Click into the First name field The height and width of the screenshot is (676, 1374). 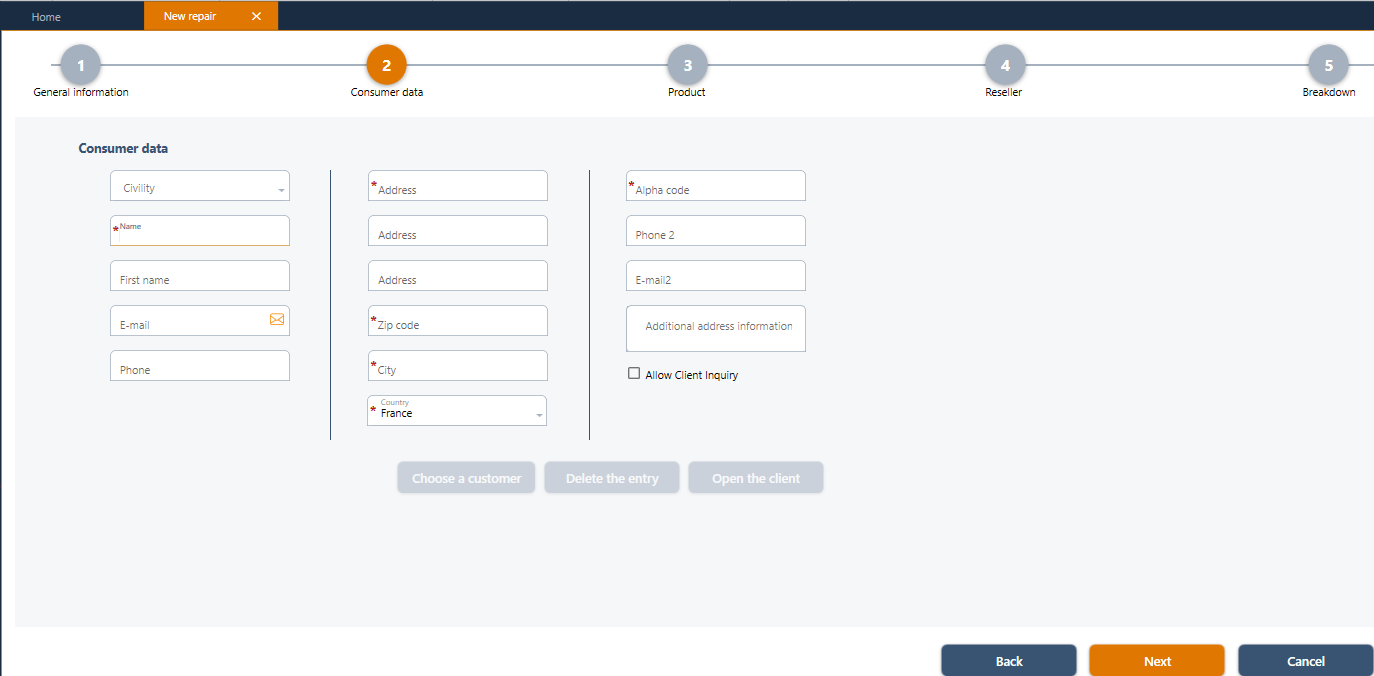tap(200, 276)
